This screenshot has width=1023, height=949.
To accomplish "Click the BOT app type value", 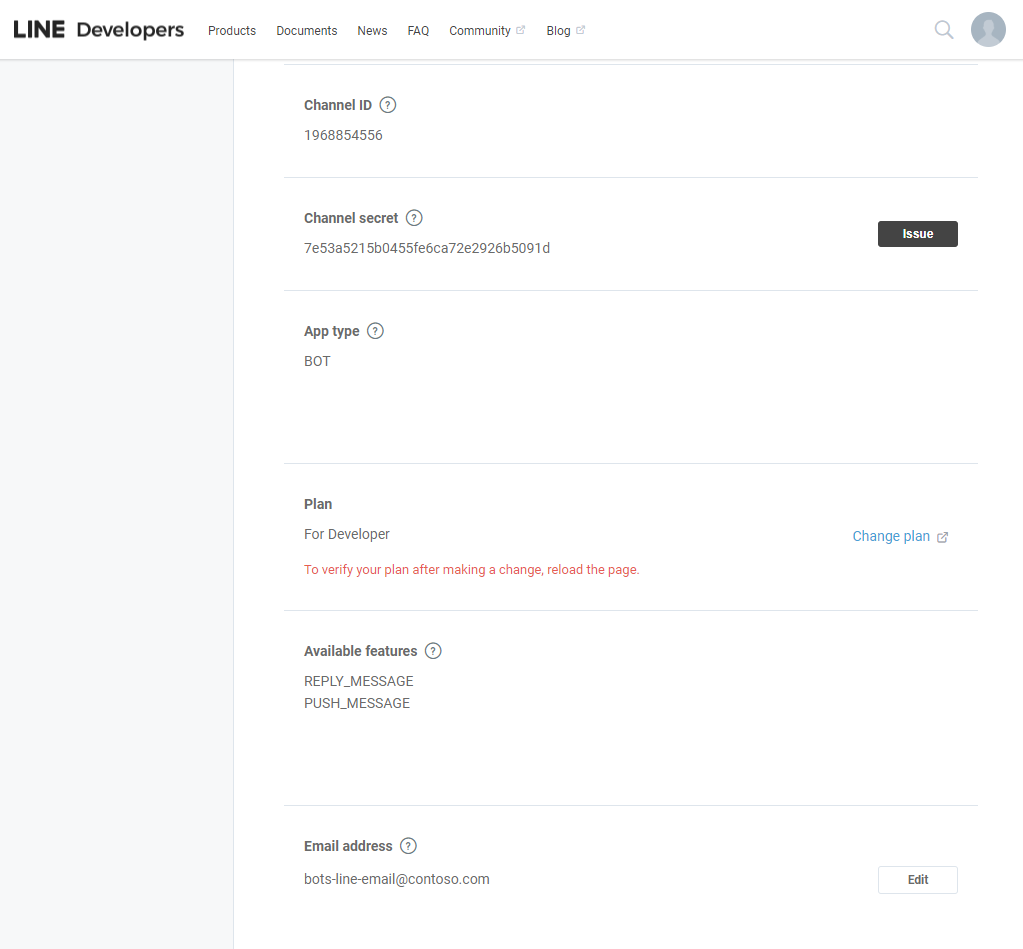I will click(x=317, y=361).
